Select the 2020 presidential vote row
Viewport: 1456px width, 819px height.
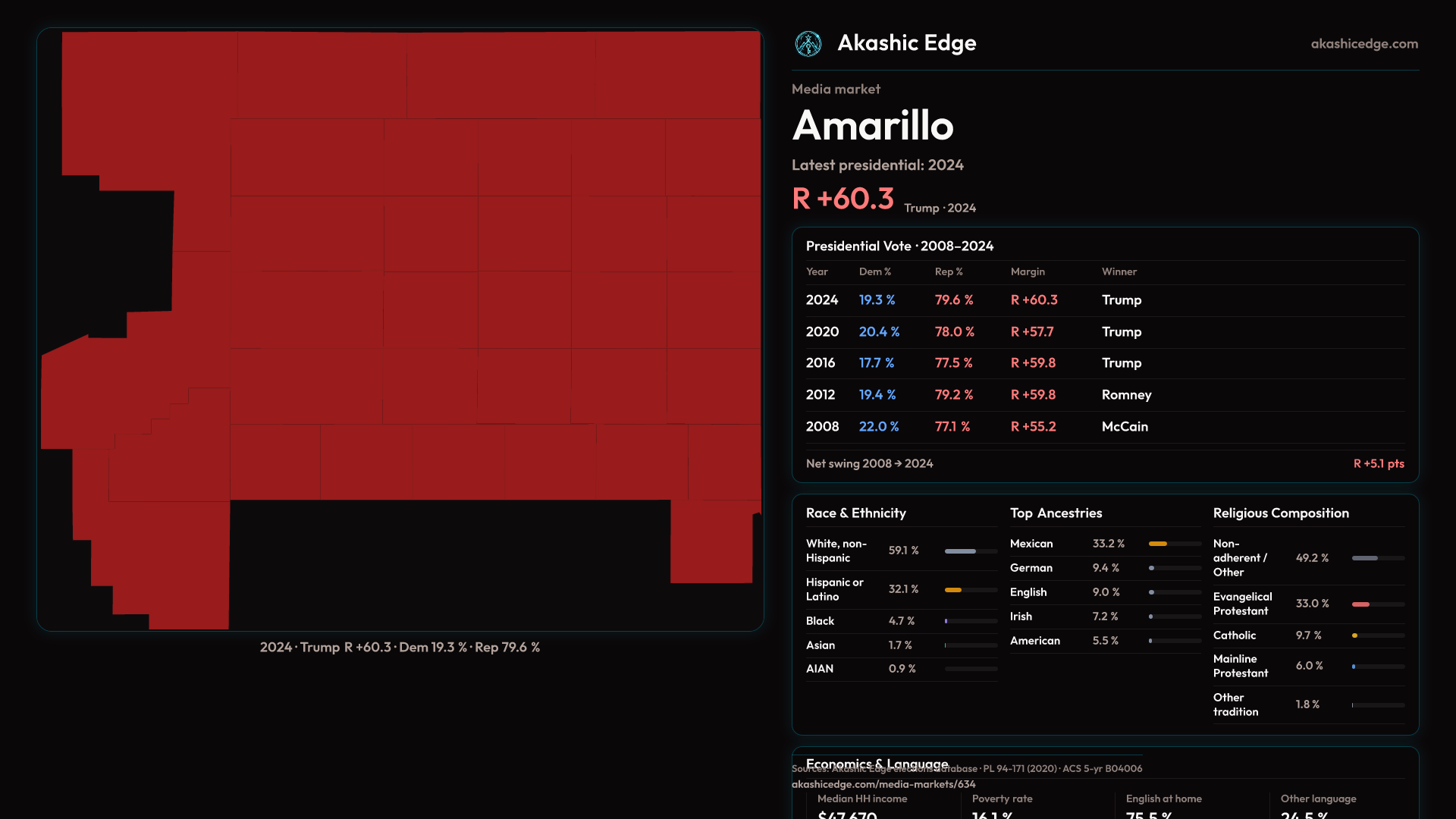(1104, 332)
